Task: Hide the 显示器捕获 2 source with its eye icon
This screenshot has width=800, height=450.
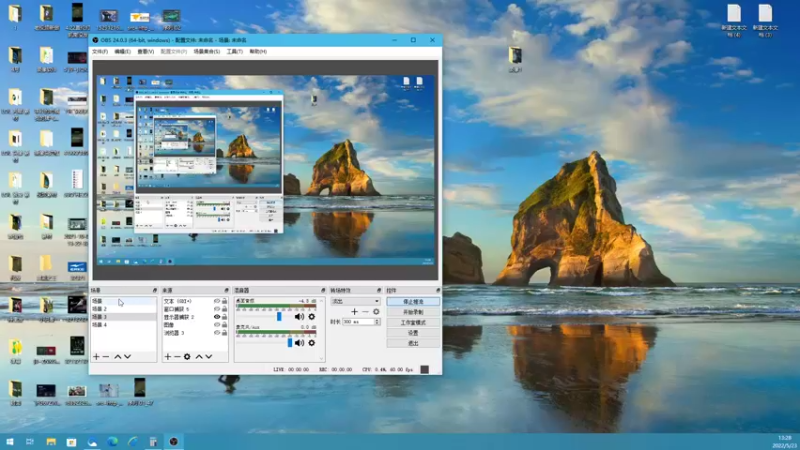Action: point(217,317)
